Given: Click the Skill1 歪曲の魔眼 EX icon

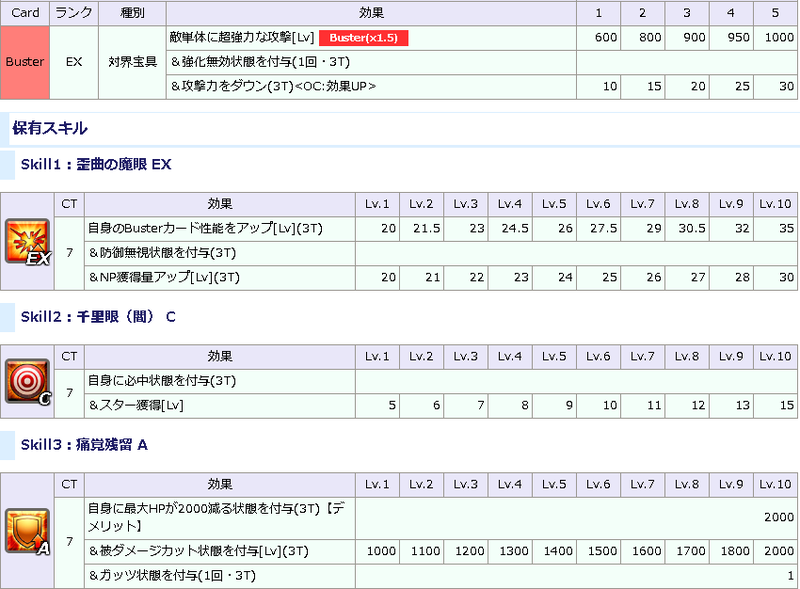Looking at the screenshot, I should 28,242.
